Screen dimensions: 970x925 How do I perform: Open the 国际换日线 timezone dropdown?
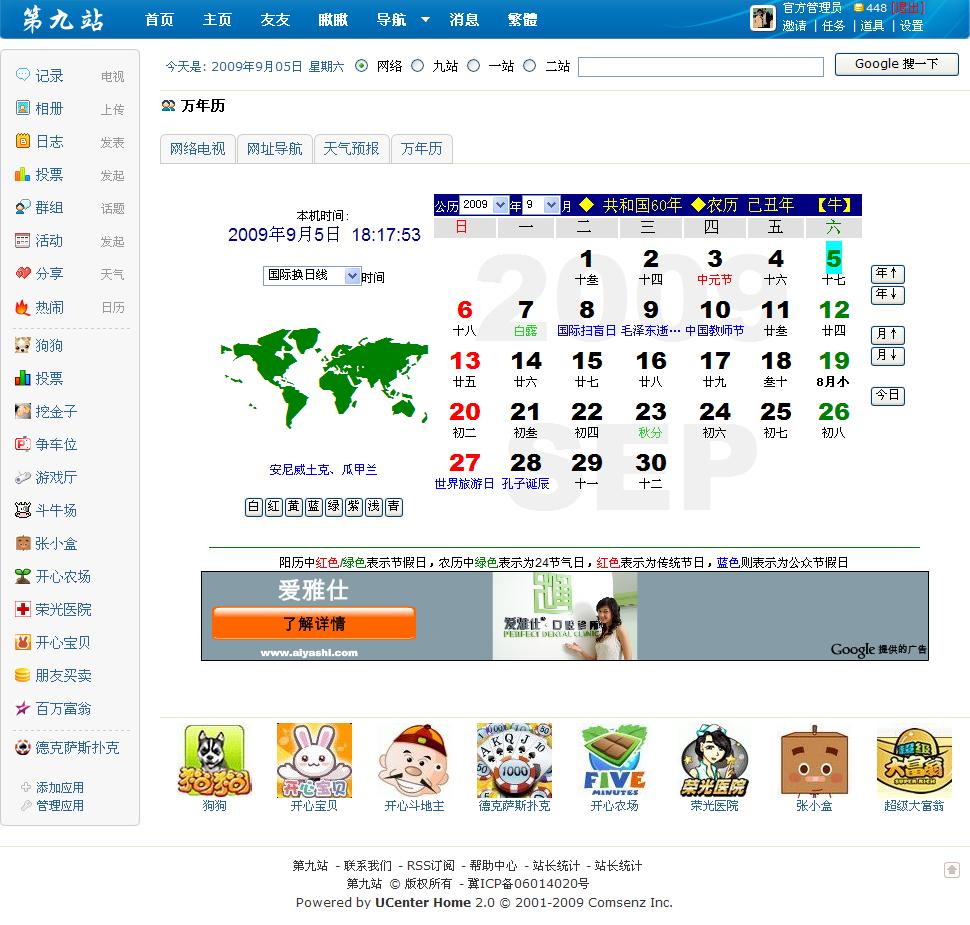[x=312, y=275]
